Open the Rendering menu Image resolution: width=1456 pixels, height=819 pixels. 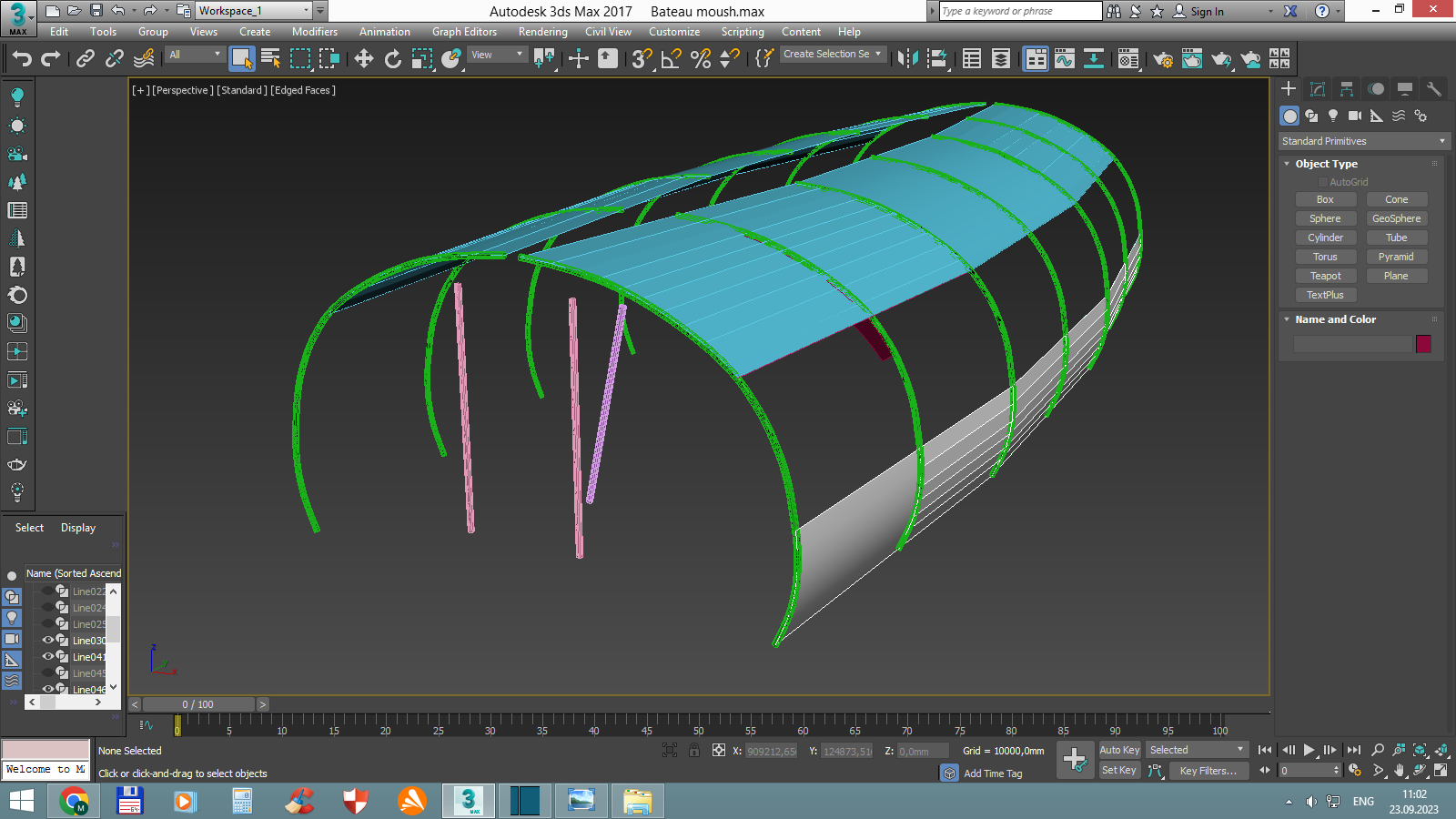542,32
